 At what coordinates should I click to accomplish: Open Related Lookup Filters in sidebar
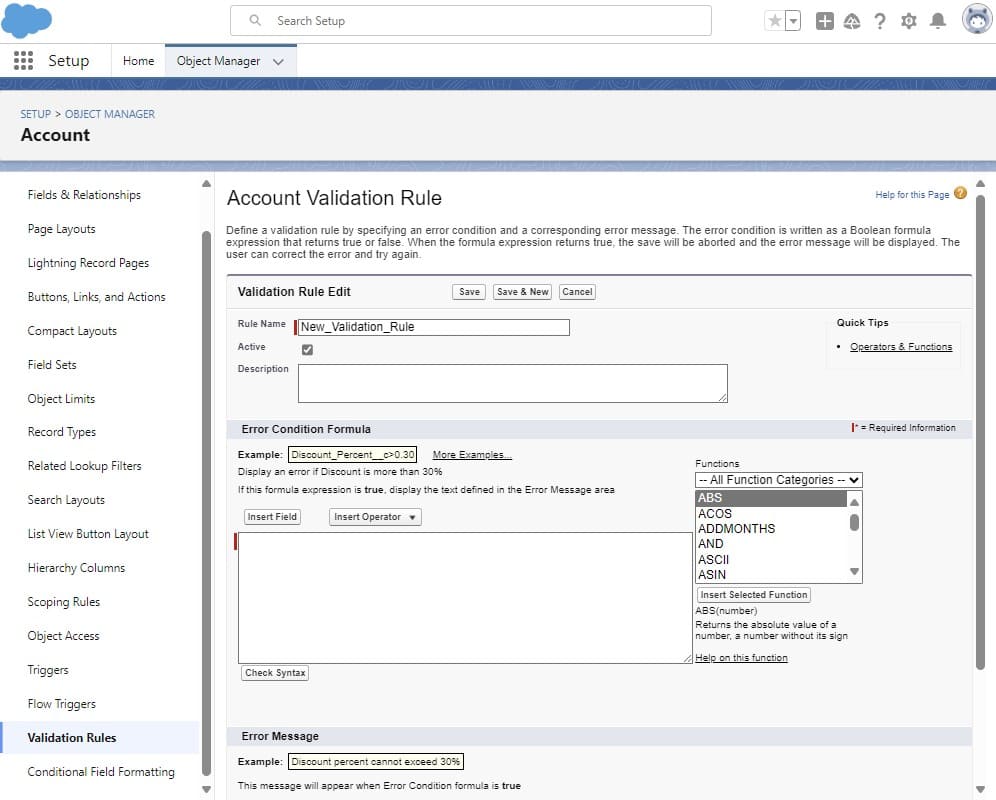pyautogui.click(x=84, y=466)
